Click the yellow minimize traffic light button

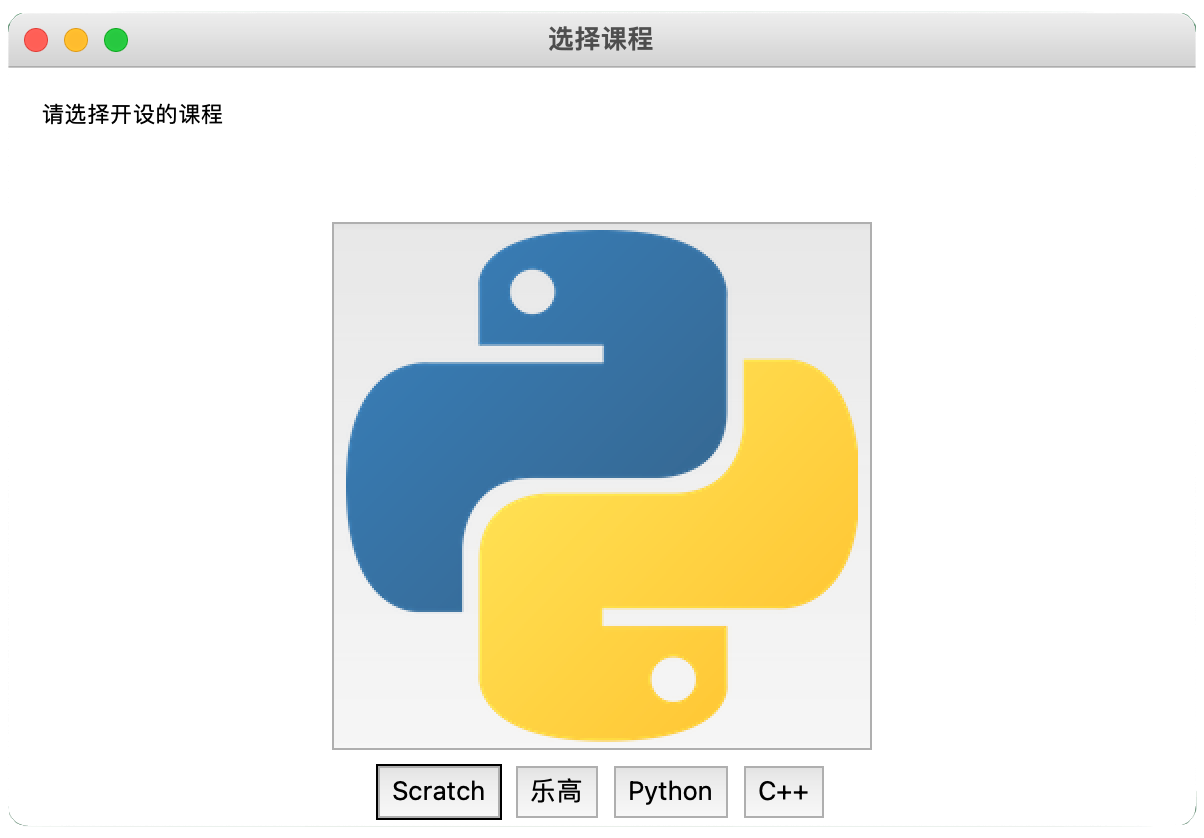[75, 40]
